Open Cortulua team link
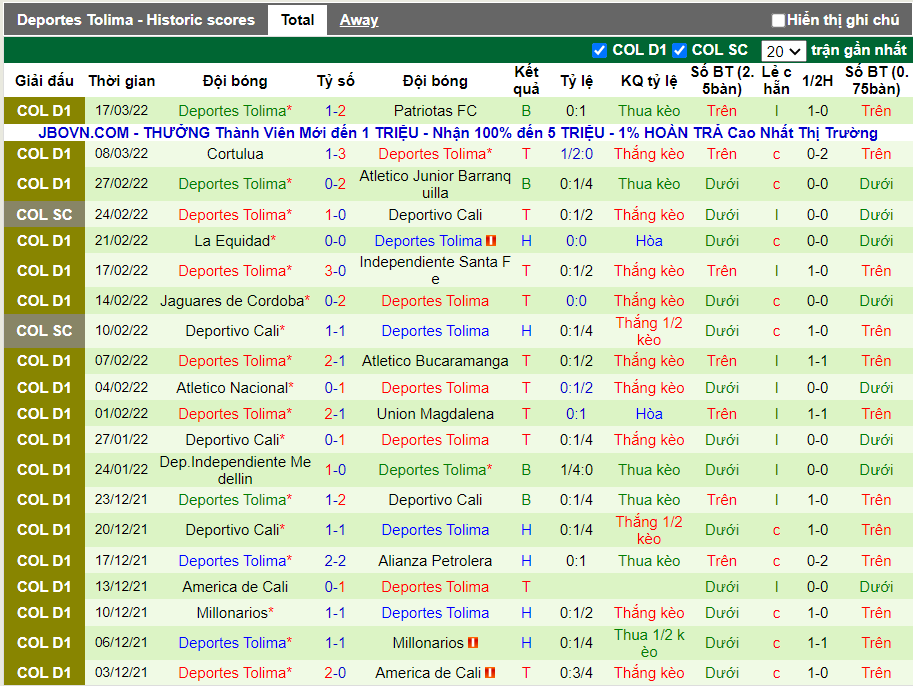 coord(235,154)
